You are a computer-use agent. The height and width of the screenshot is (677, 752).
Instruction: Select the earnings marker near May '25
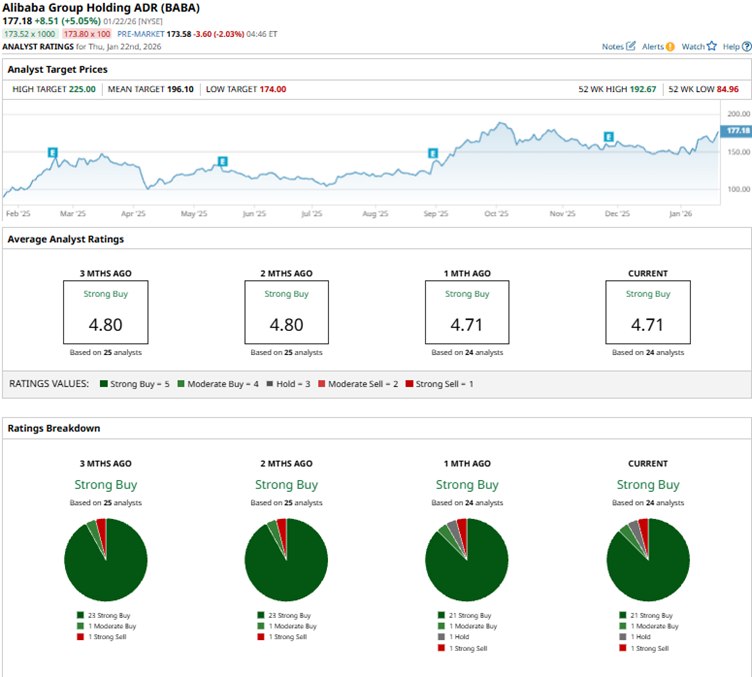pyautogui.click(x=222, y=161)
